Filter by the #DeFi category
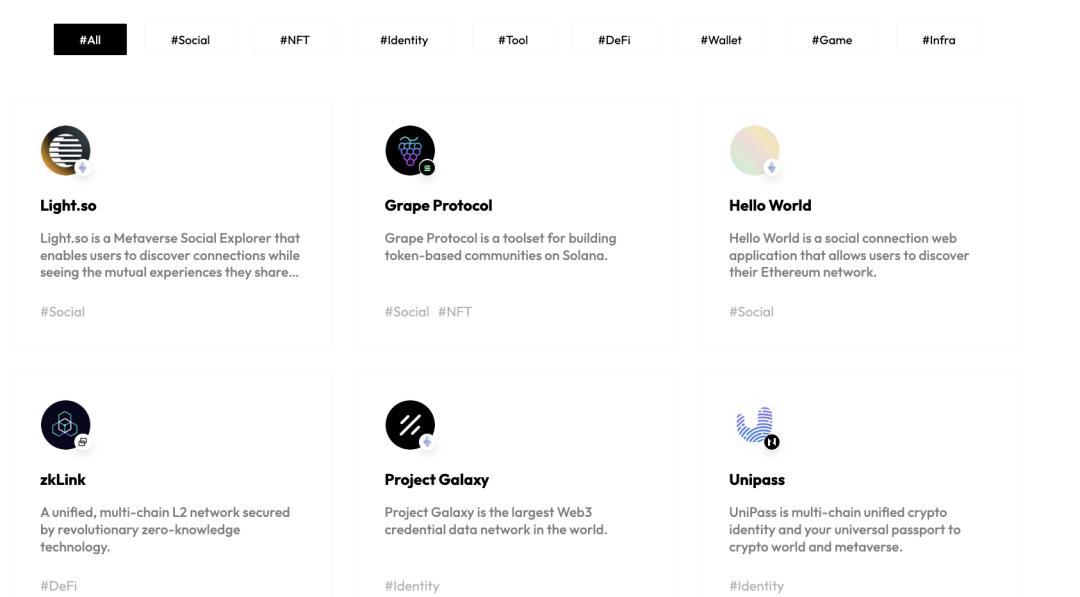 614,40
